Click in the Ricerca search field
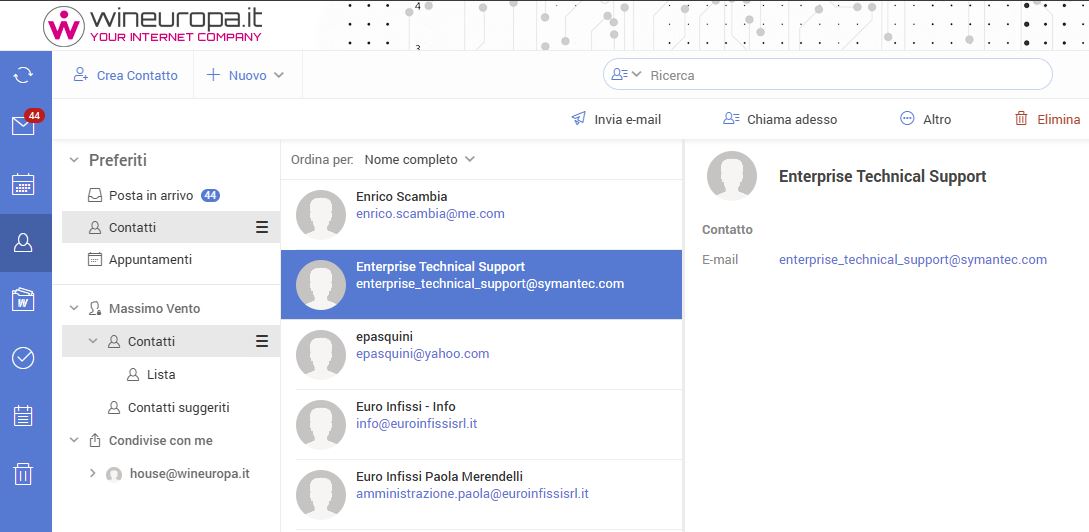Viewport: 1089px width, 532px height. [840, 75]
